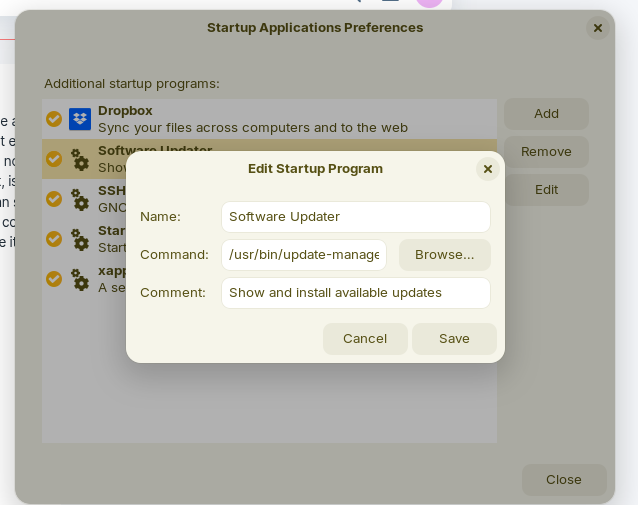Click the Name field containing Software Updater
The image size is (638, 505).
coord(355,217)
